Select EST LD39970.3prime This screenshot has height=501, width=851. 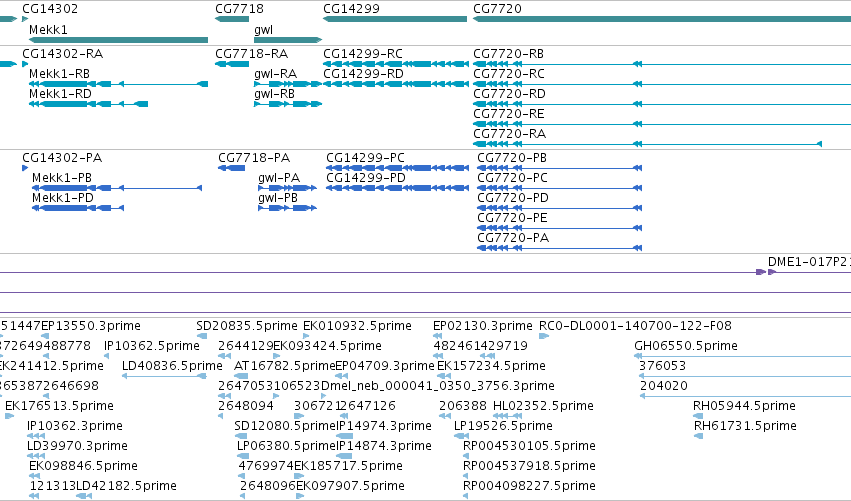78,447
